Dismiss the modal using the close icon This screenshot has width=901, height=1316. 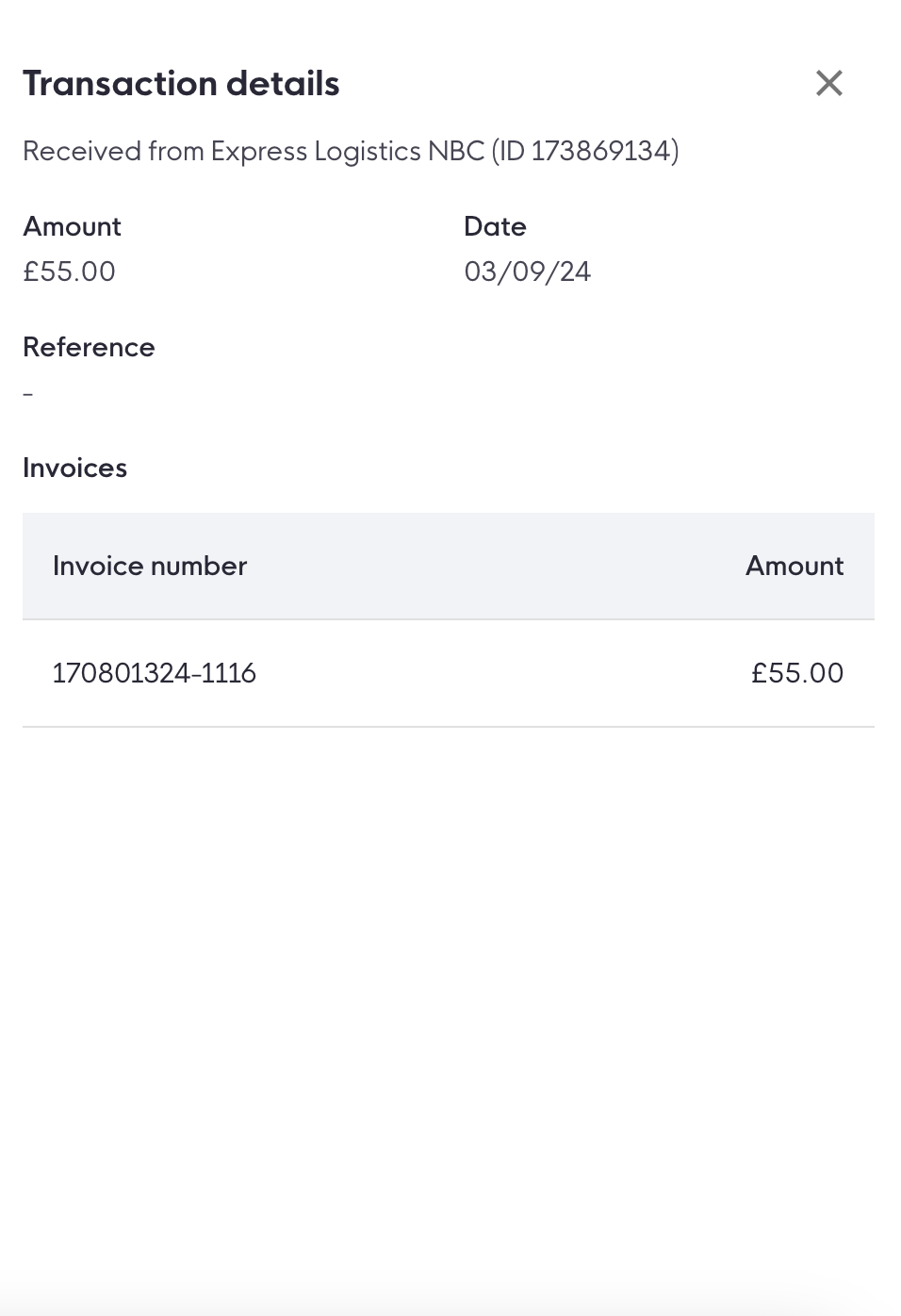coord(829,83)
